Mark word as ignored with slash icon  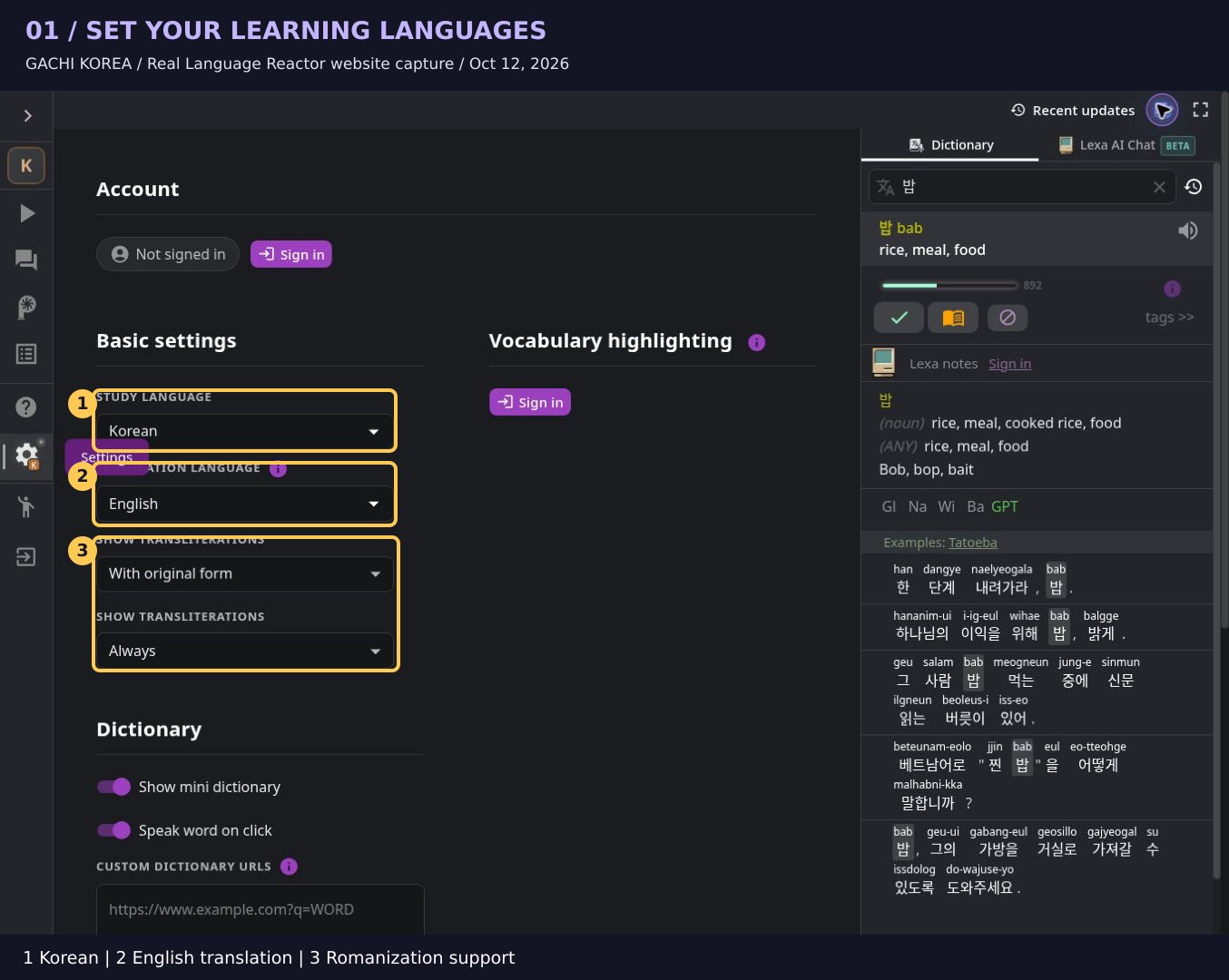pos(1008,318)
